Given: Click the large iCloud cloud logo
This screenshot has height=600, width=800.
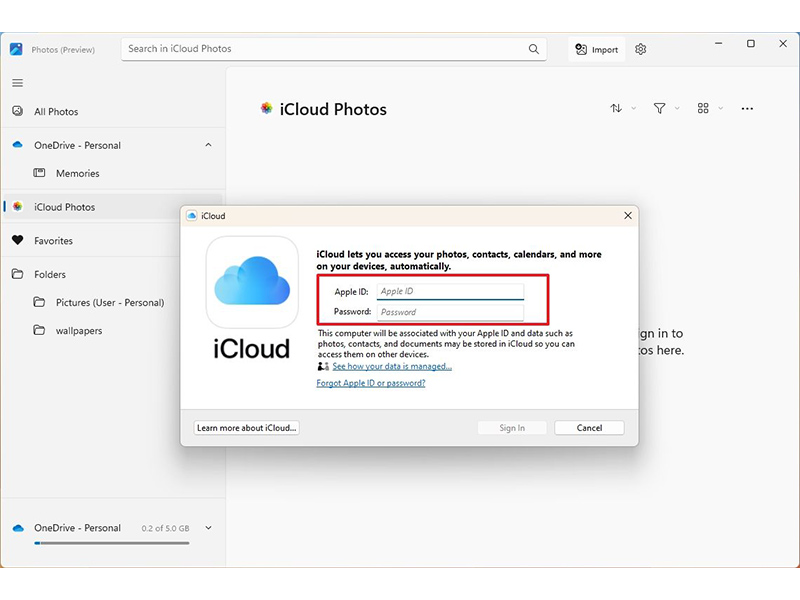Looking at the screenshot, I should [252, 282].
